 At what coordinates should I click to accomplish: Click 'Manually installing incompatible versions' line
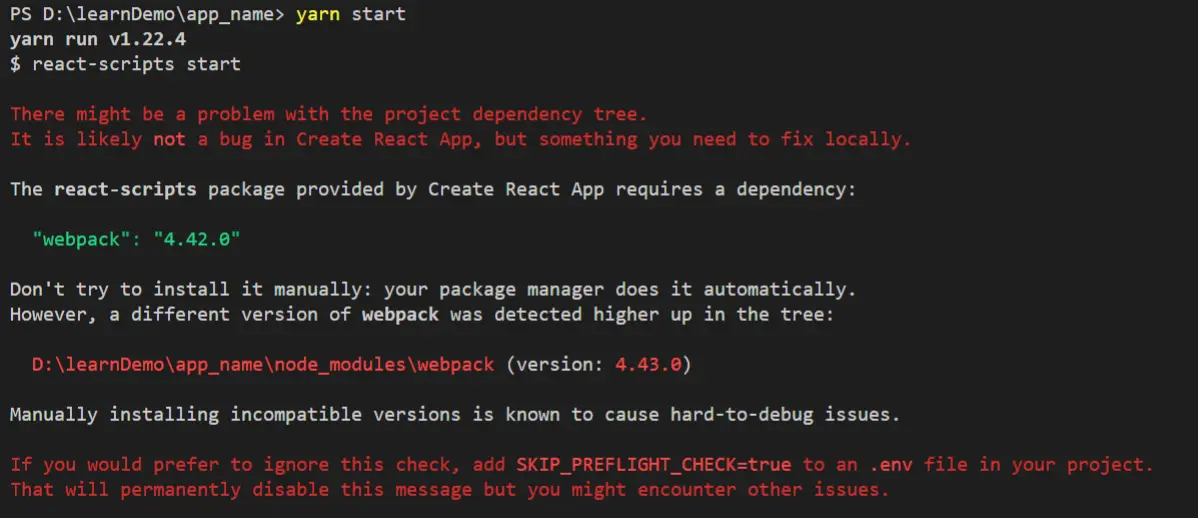455,415
